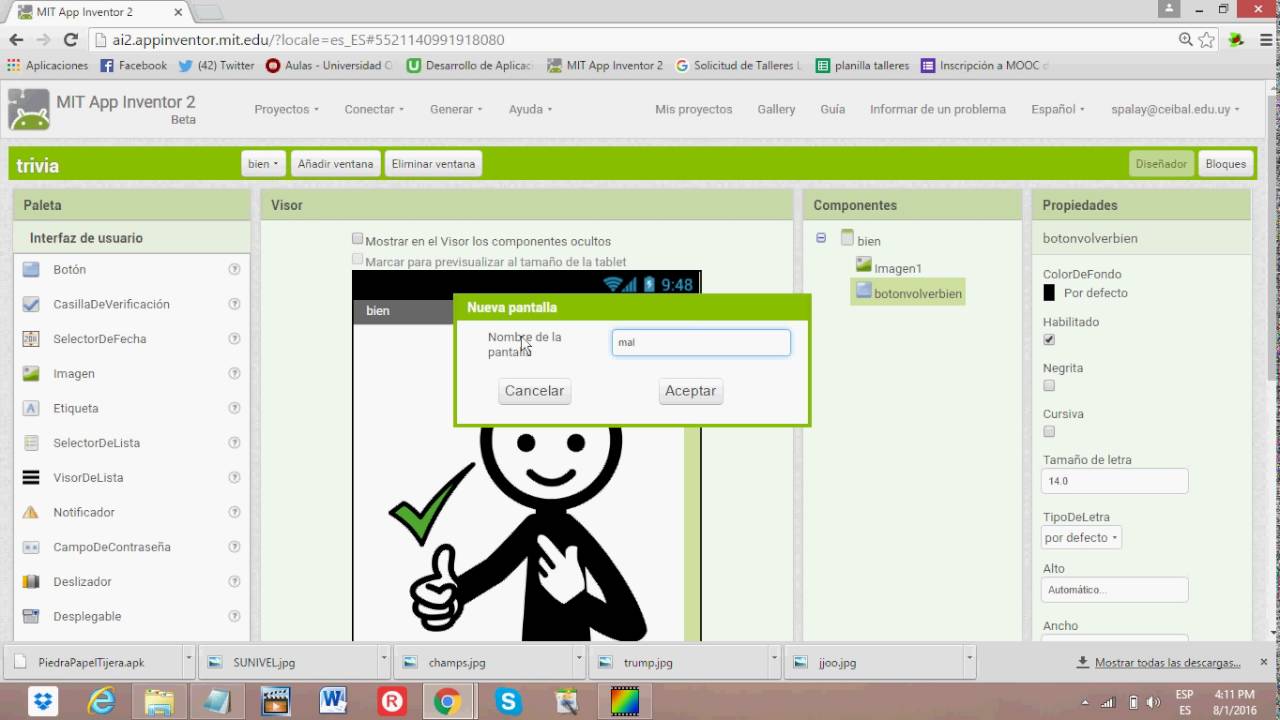Image resolution: width=1280 pixels, height=720 pixels.
Task: Click the SelectorDeLista palette icon
Action: [x=31, y=443]
